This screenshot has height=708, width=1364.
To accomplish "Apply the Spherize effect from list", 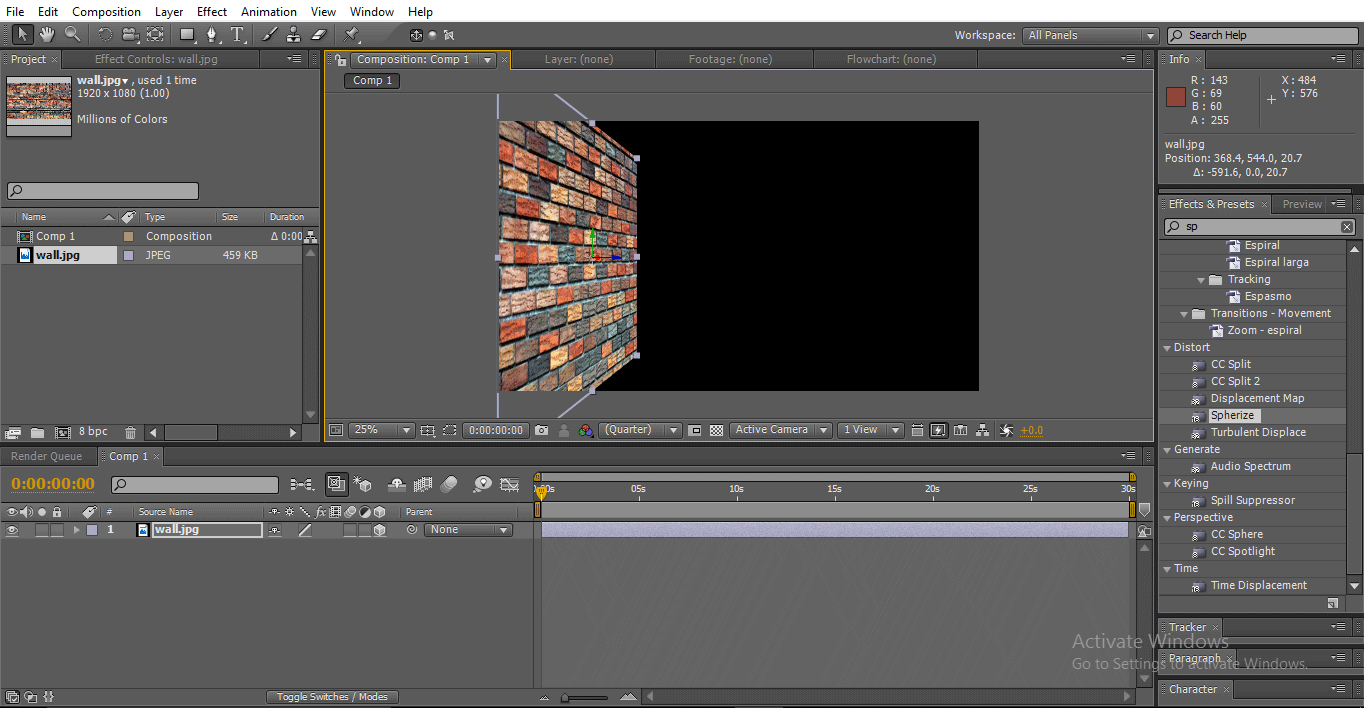I will coord(1232,415).
